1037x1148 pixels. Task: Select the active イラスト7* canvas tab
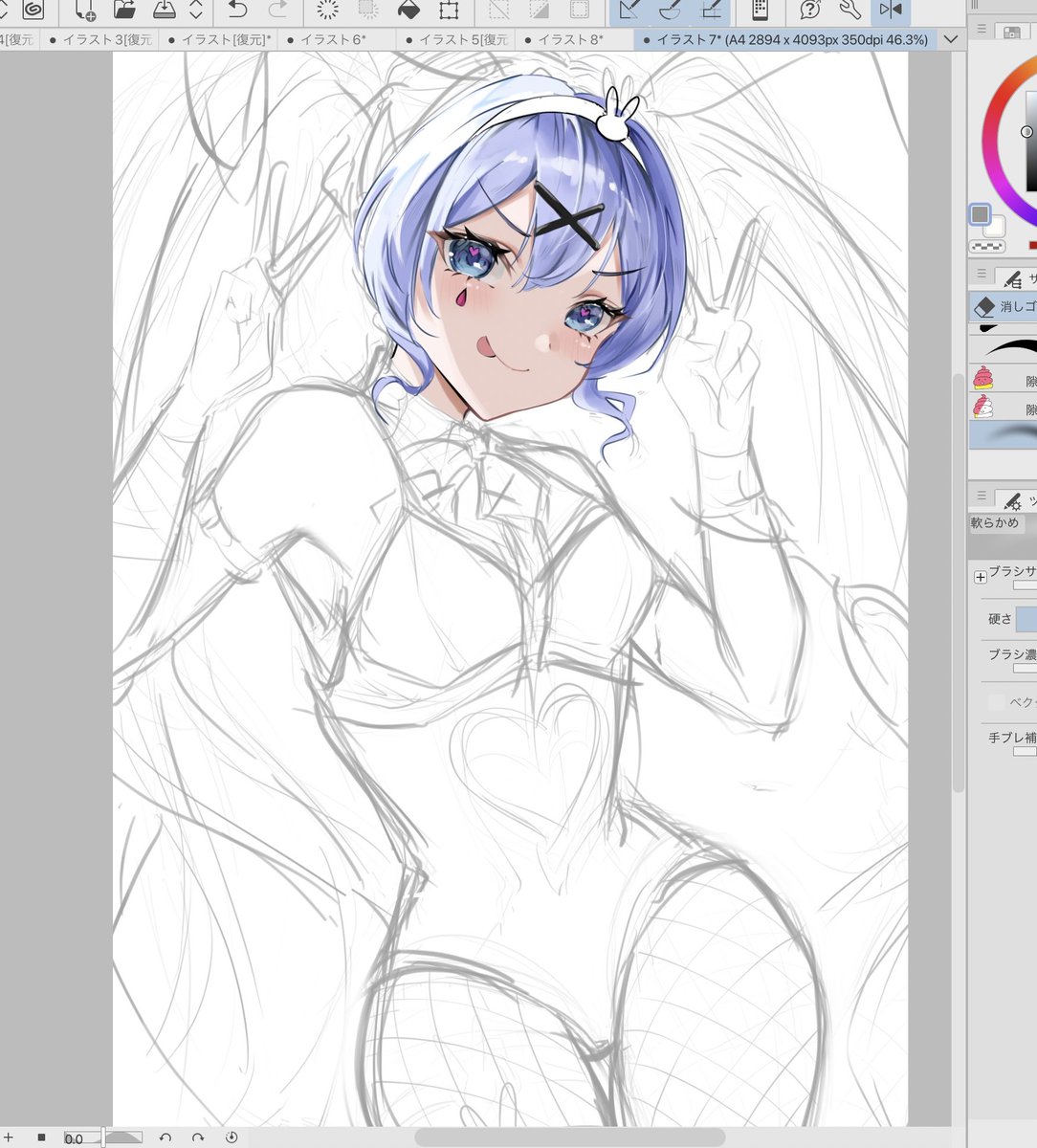click(785, 39)
